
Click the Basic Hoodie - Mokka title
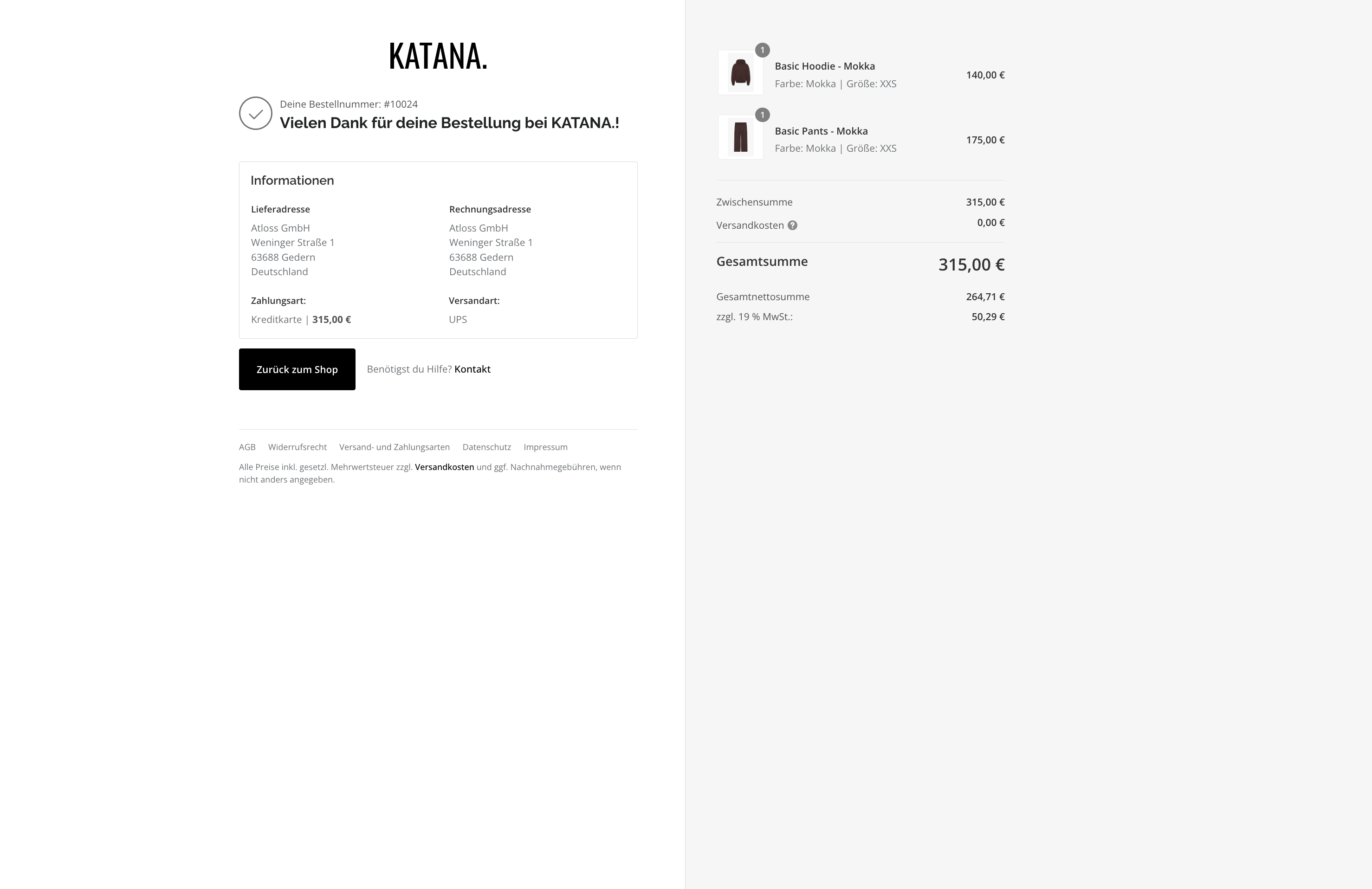pos(824,66)
